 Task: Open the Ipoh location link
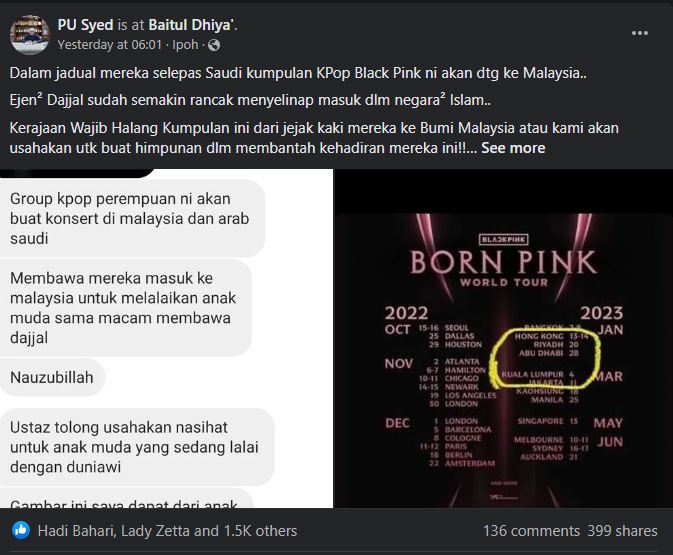185,45
